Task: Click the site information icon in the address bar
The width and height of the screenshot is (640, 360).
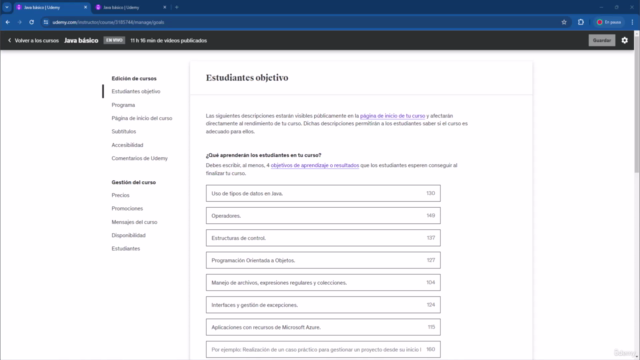Action: coord(46,22)
